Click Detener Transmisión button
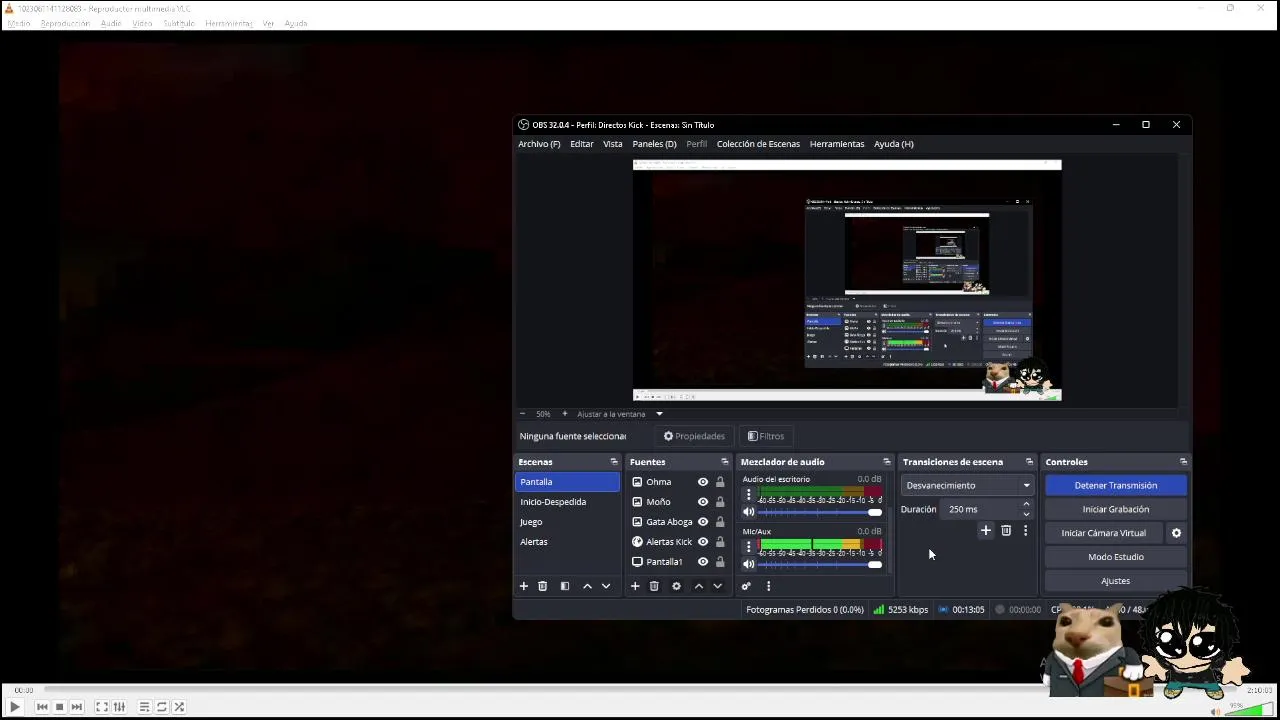This screenshot has height=720, width=1280. tap(1116, 486)
